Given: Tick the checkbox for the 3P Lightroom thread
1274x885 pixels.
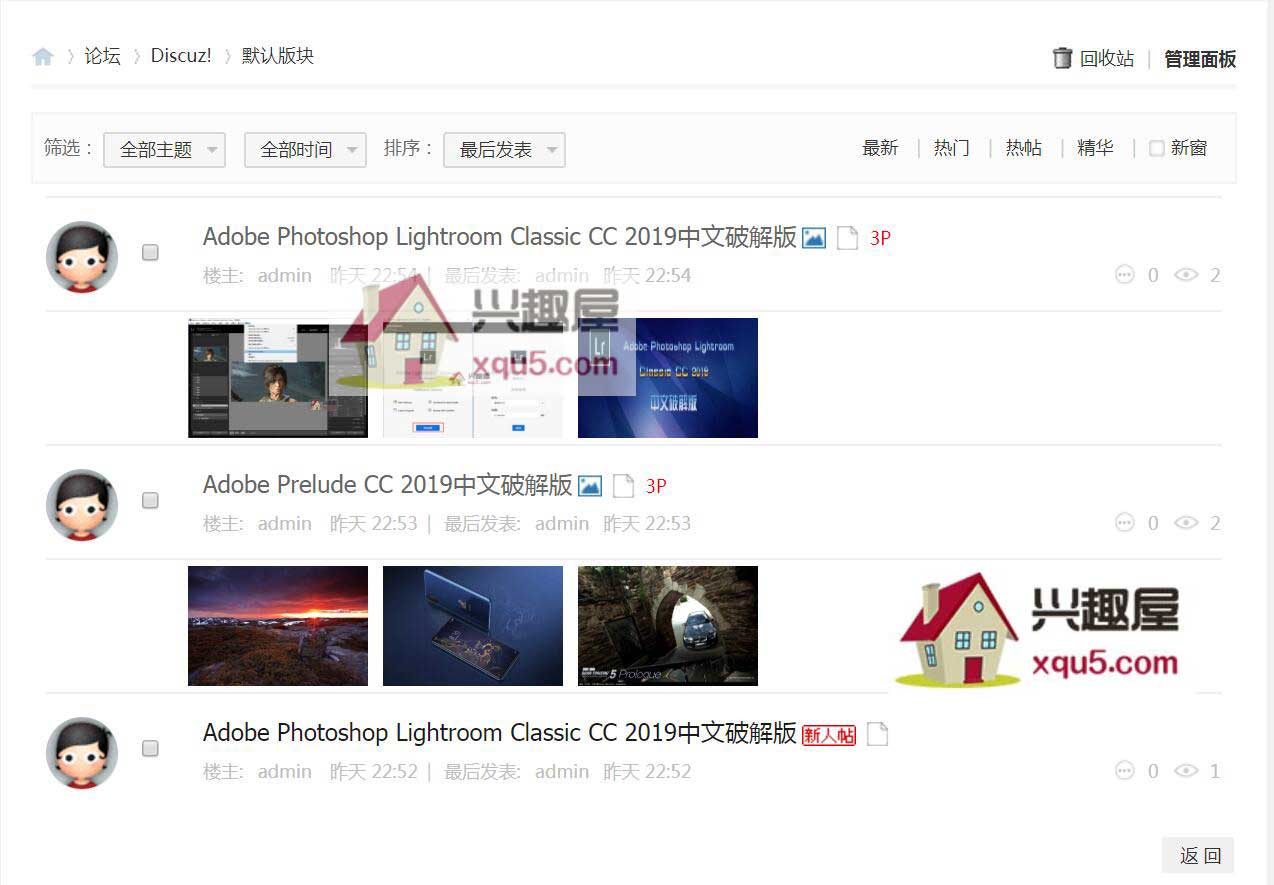Looking at the screenshot, I should tap(150, 253).
